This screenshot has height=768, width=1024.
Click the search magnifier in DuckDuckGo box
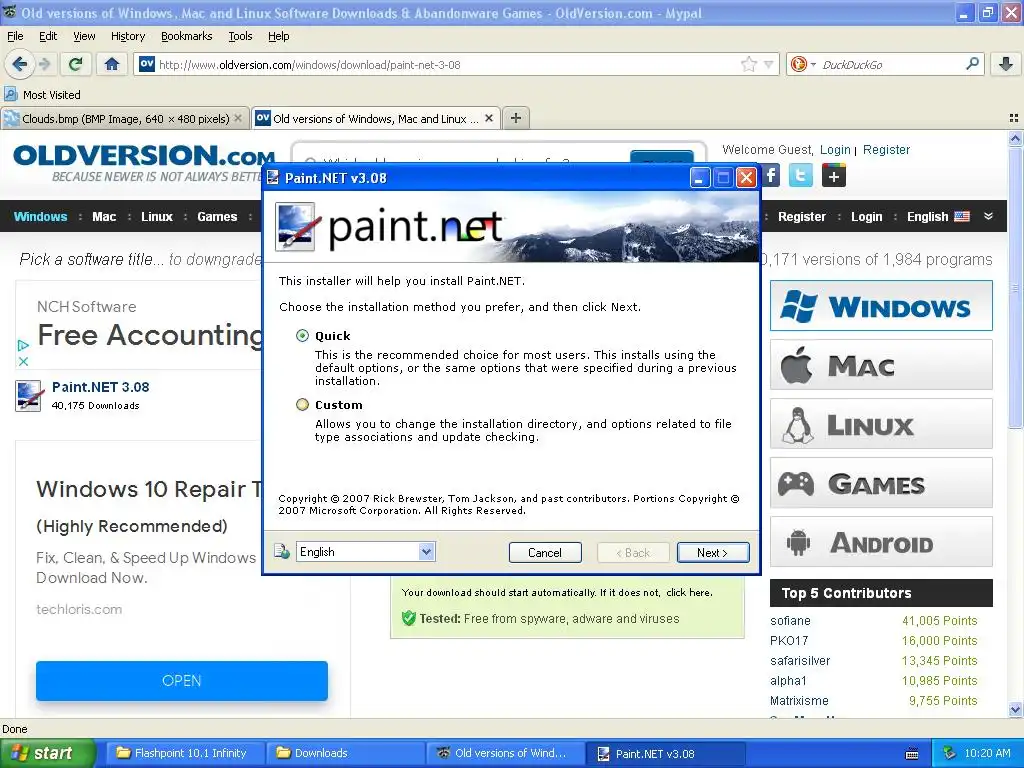pyautogui.click(x=972, y=64)
